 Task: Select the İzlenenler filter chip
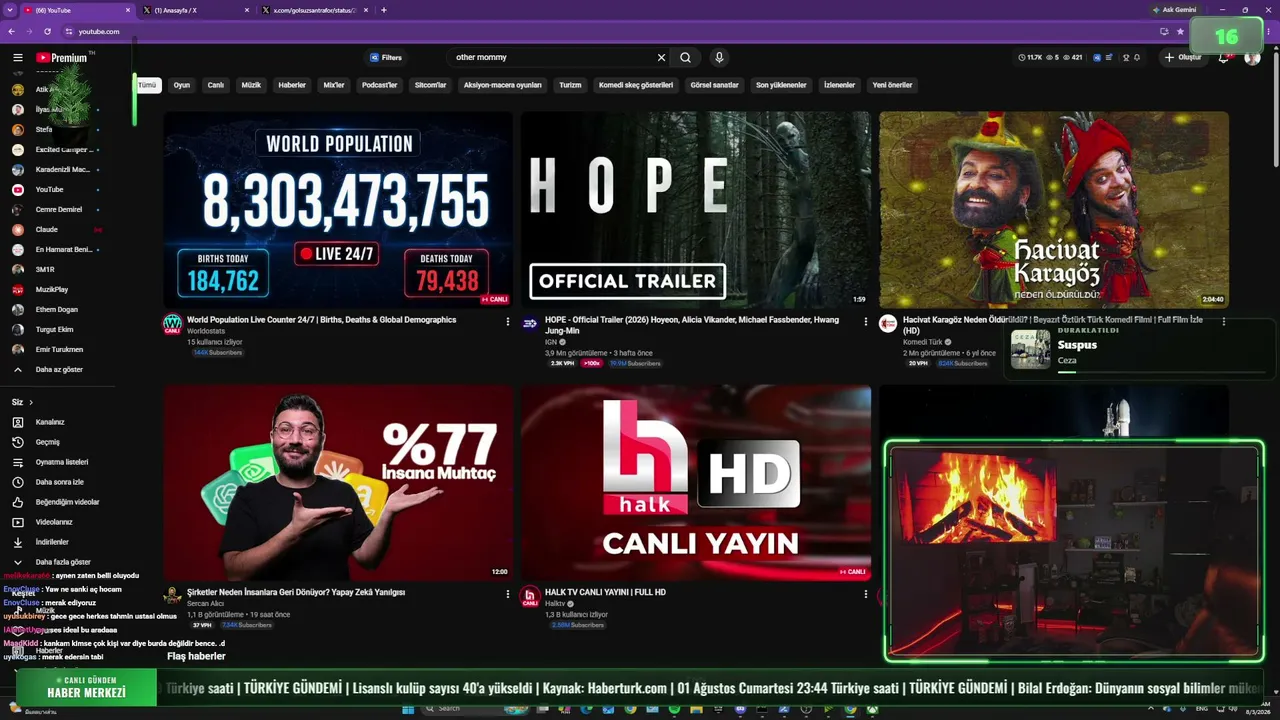(x=839, y=85)
